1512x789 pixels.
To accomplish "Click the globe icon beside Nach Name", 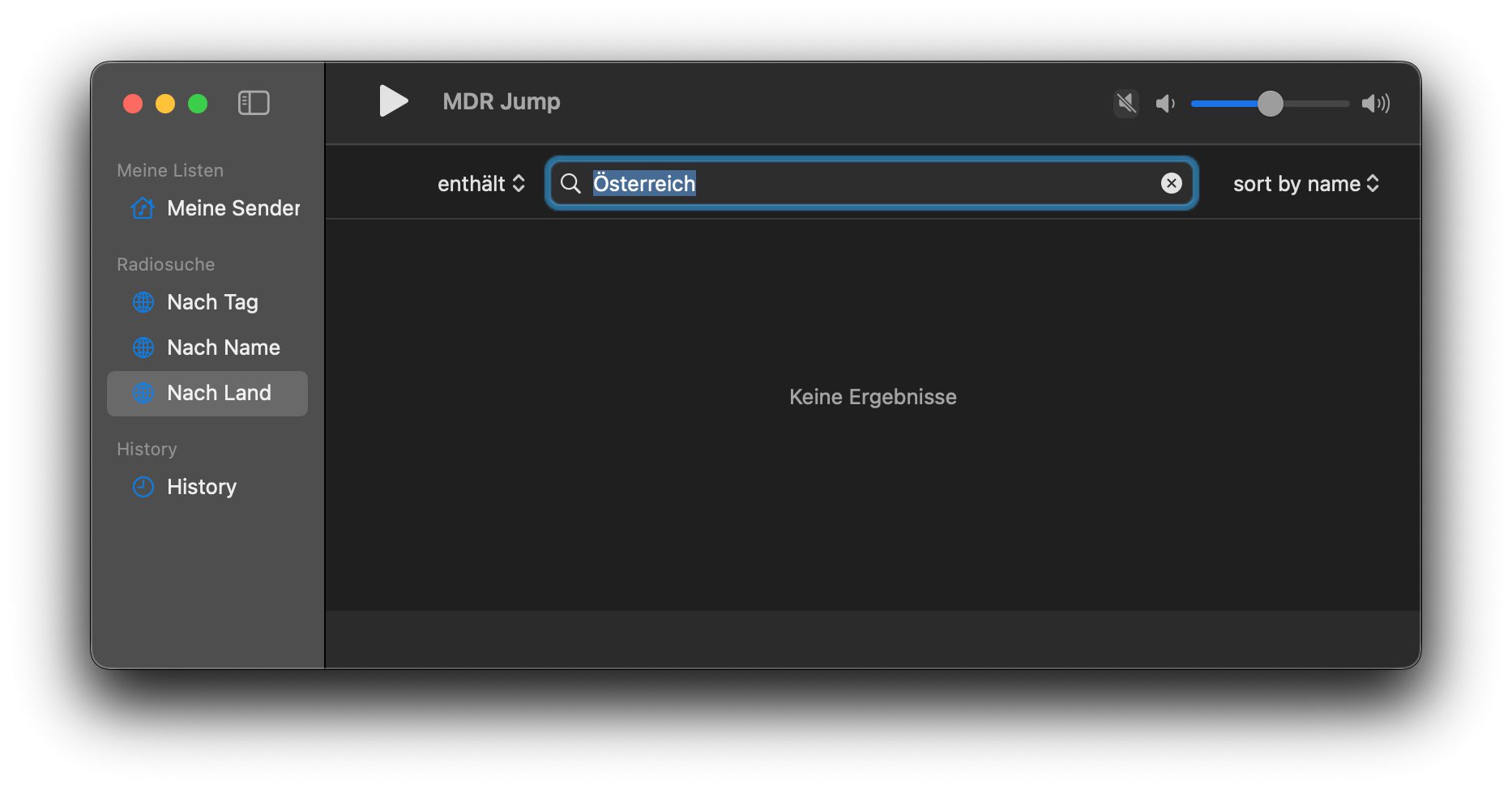I will (x=143, y=348).
